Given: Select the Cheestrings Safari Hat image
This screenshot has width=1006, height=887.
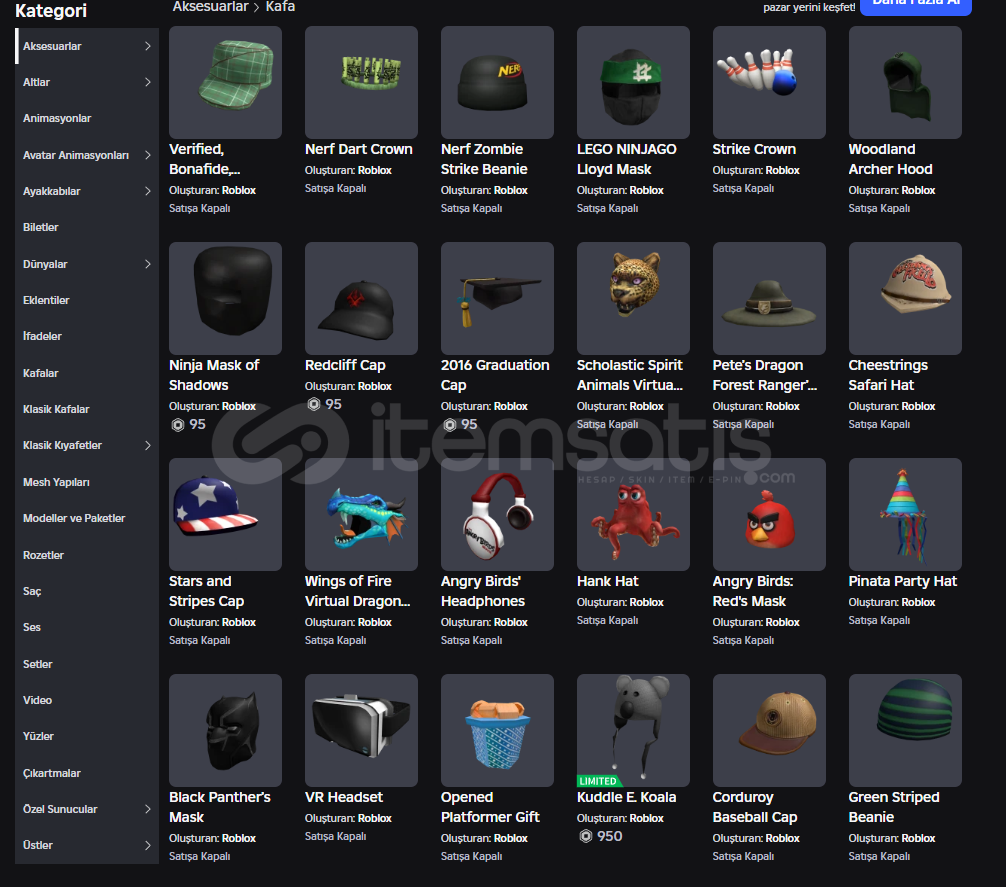Looking at the screenshot, I should [x=905, y=298].
